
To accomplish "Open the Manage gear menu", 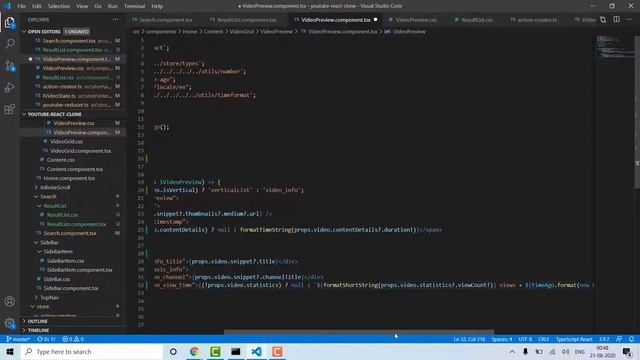I will pos(9,323).
